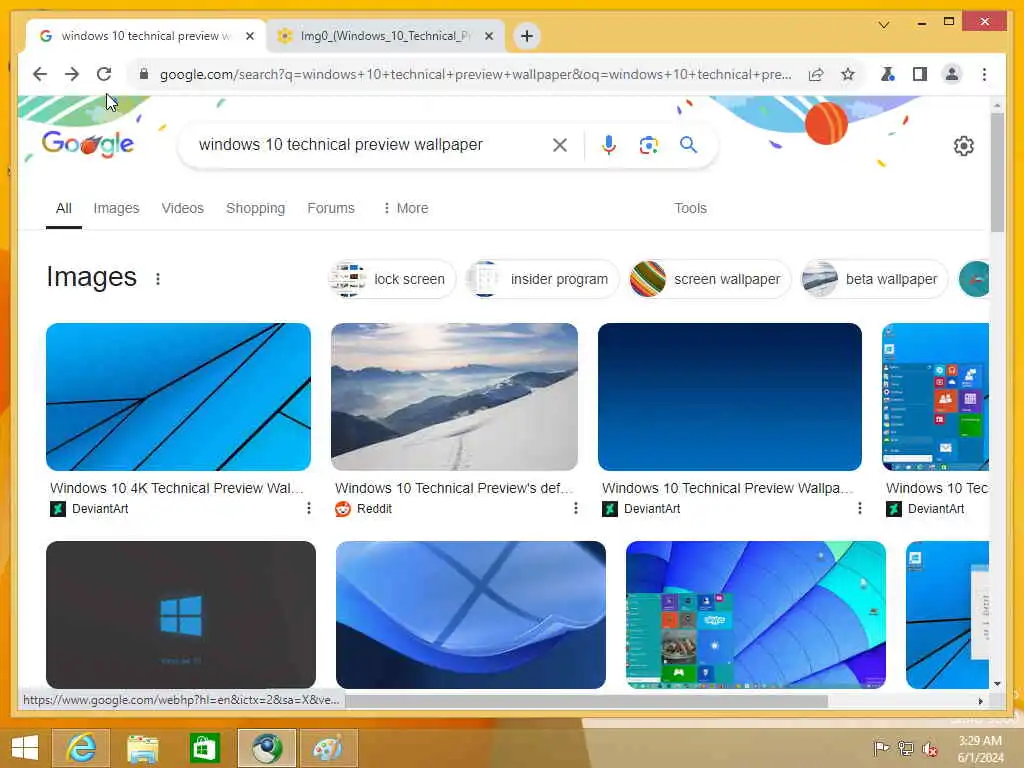Open Windows 10 4K Technical Preview Wal... link
The width and height of the screenshot is (1024, 768).
pos(176,488)
